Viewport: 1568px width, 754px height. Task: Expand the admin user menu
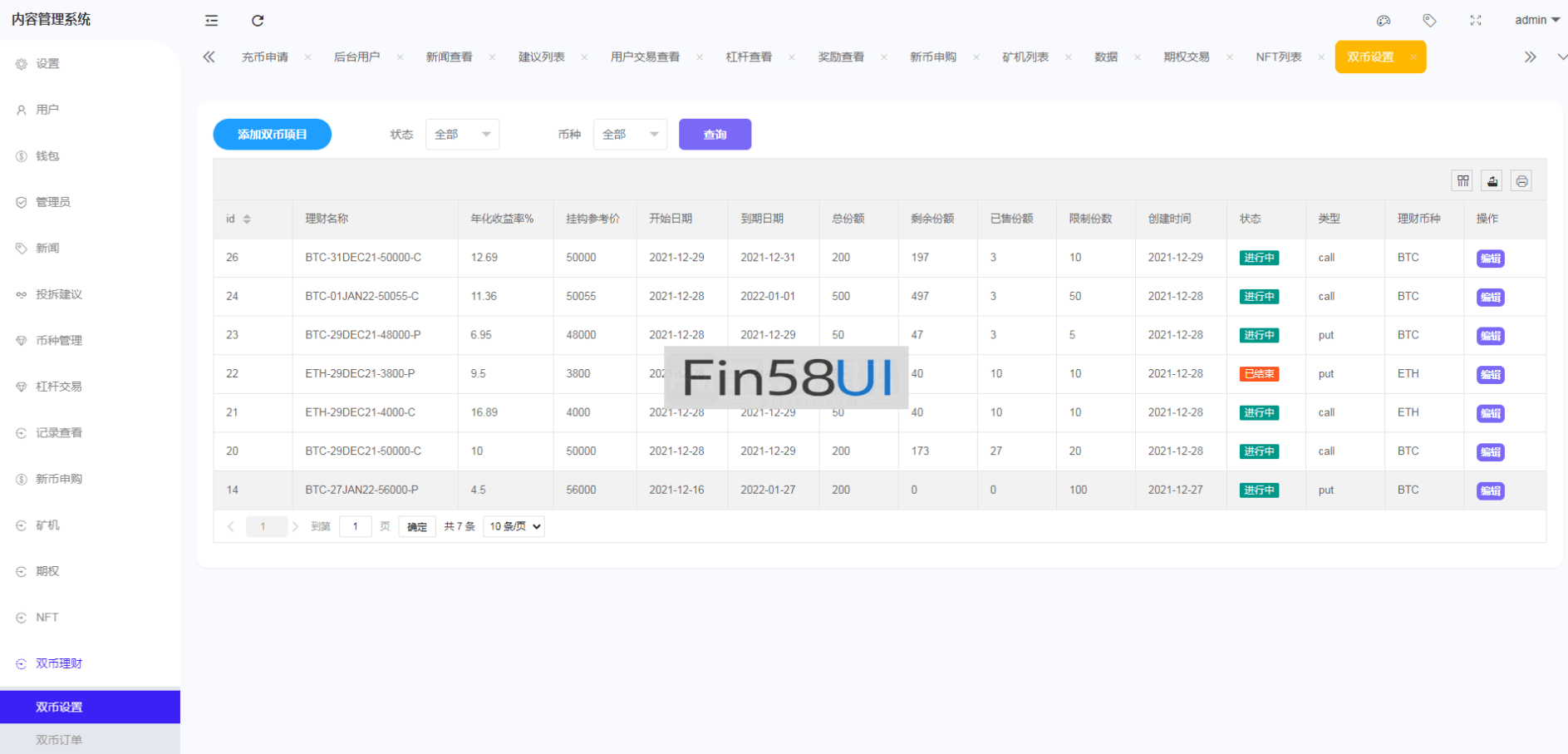1536,20
